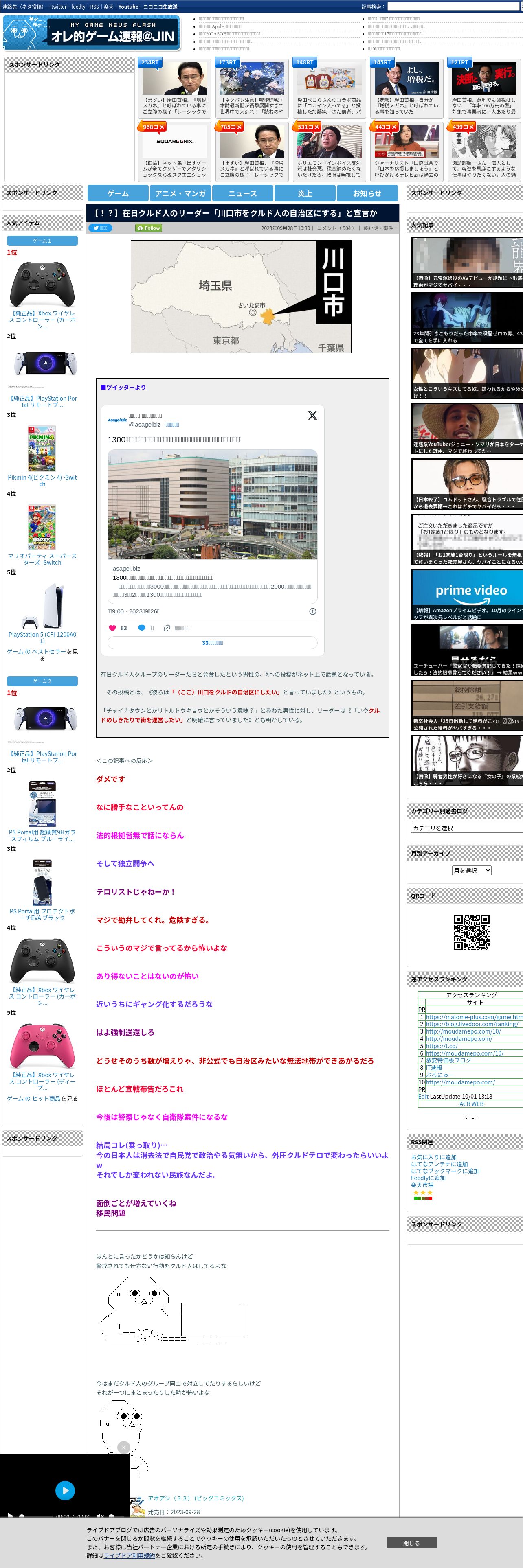The width and height of the screenshot is (523, 1568).
Task: Play the floating video with blue play button
Action: 65,1490
